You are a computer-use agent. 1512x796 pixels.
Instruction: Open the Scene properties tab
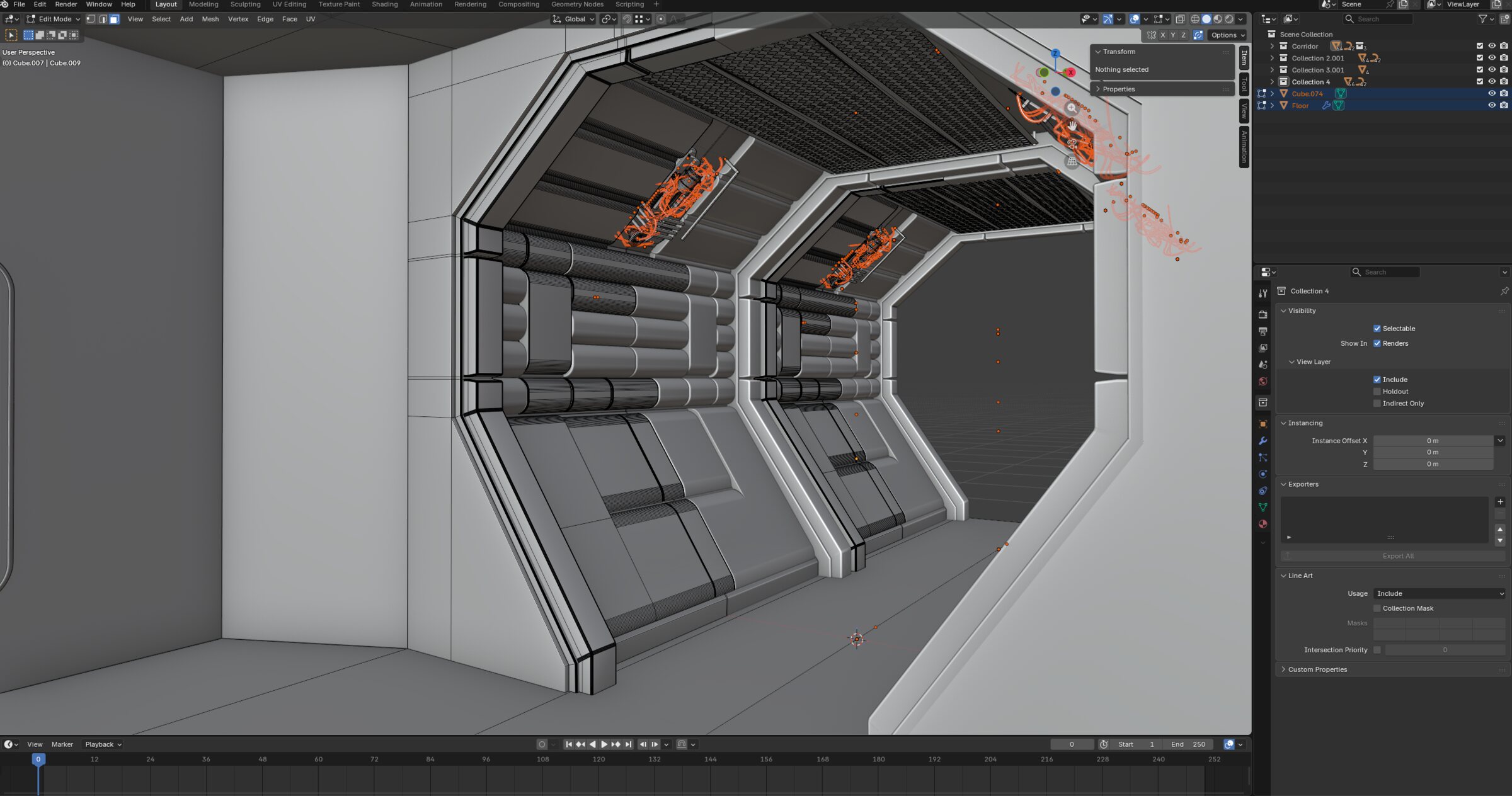1263,365
